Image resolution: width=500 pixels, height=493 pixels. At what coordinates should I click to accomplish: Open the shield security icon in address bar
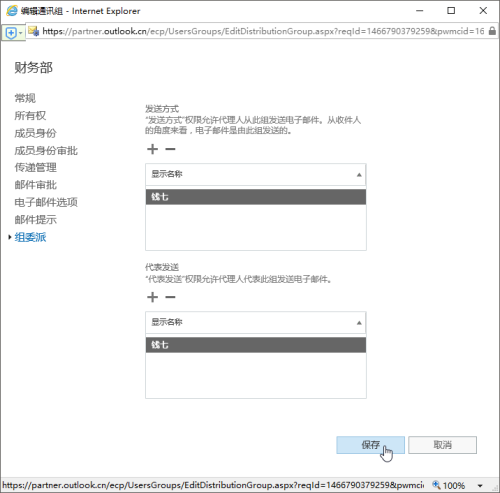[x=11, y=33]
